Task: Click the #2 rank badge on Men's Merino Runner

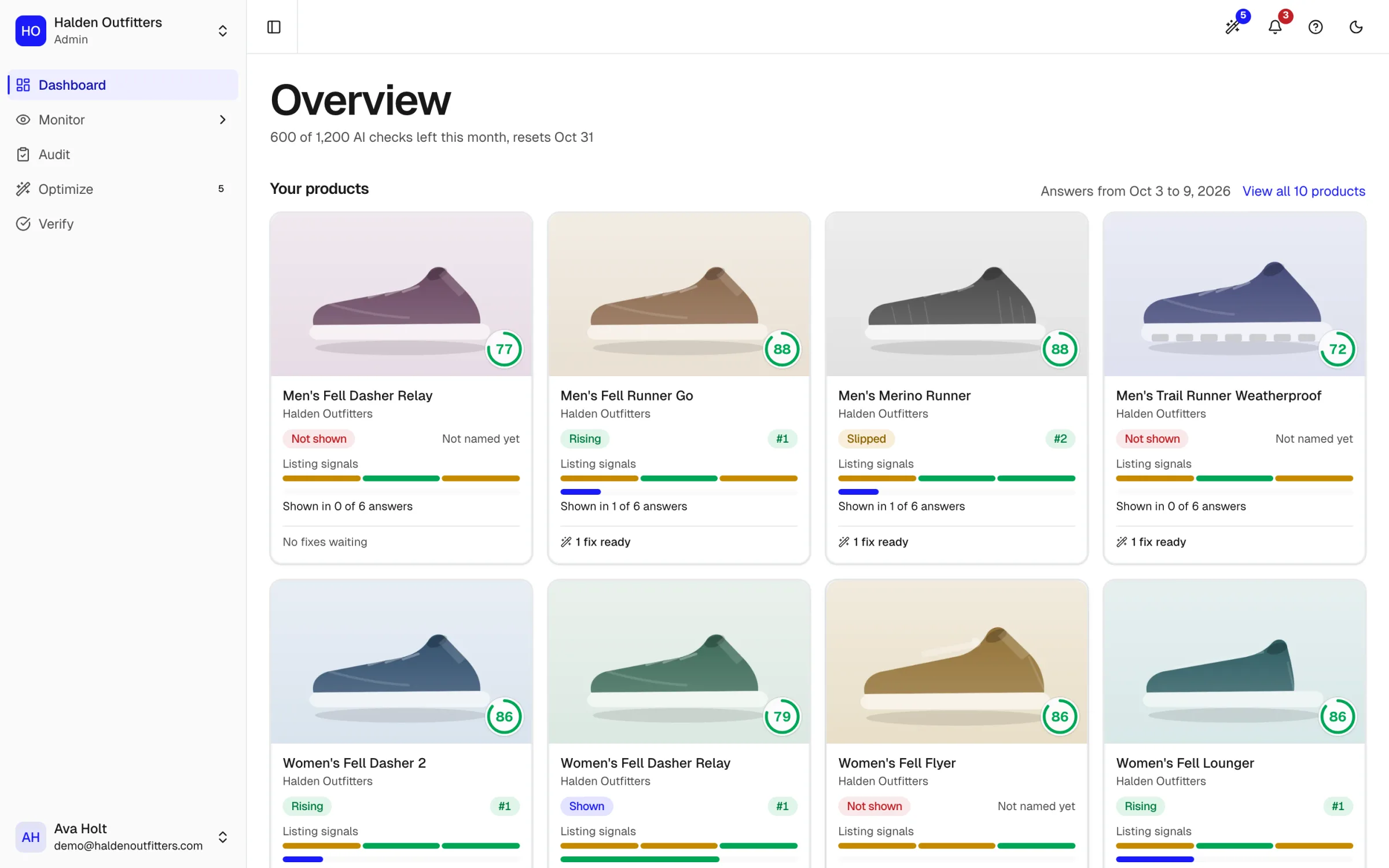Action: coord(1060,439)
